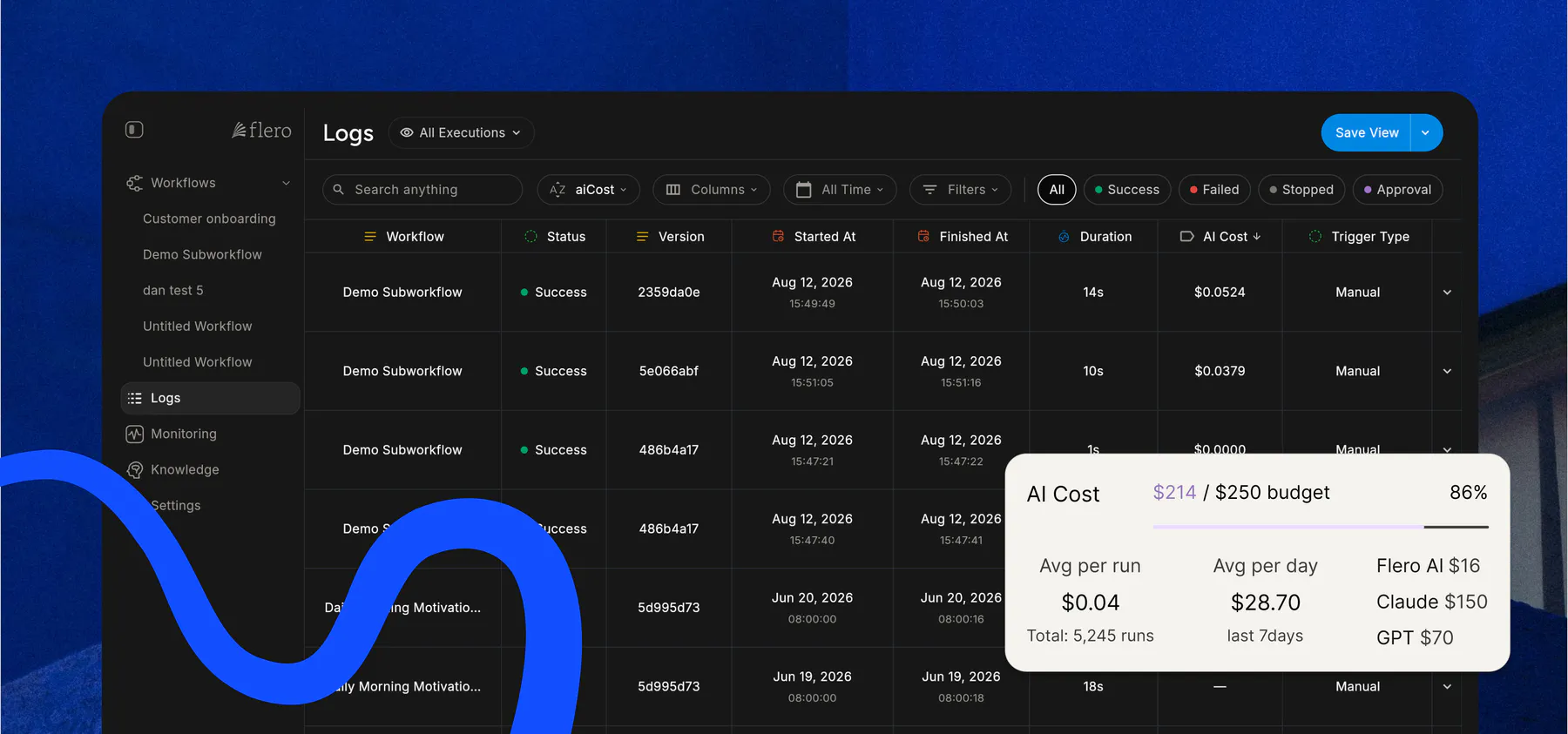
Task: Click the Monitoring sidebar icon
Action: (x=134, y=434)
